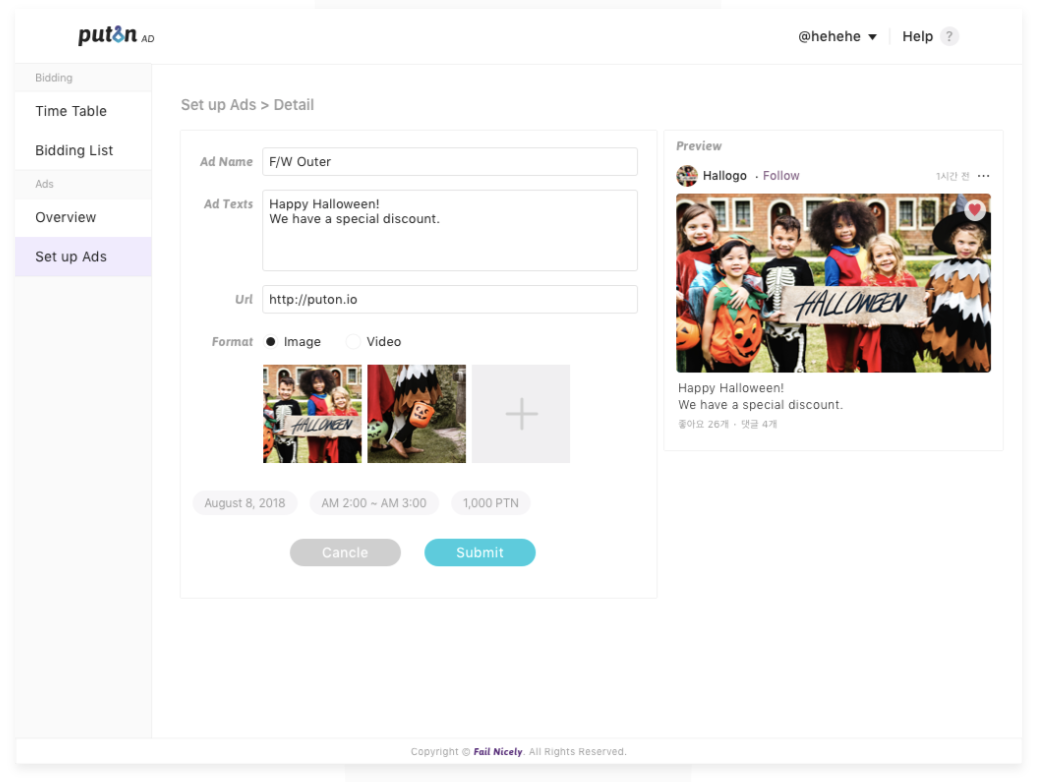The width and height of the screenshot is (1054, 782).
Task: Select the first thumbnail with Halloween sign
Action: point(312,414)
